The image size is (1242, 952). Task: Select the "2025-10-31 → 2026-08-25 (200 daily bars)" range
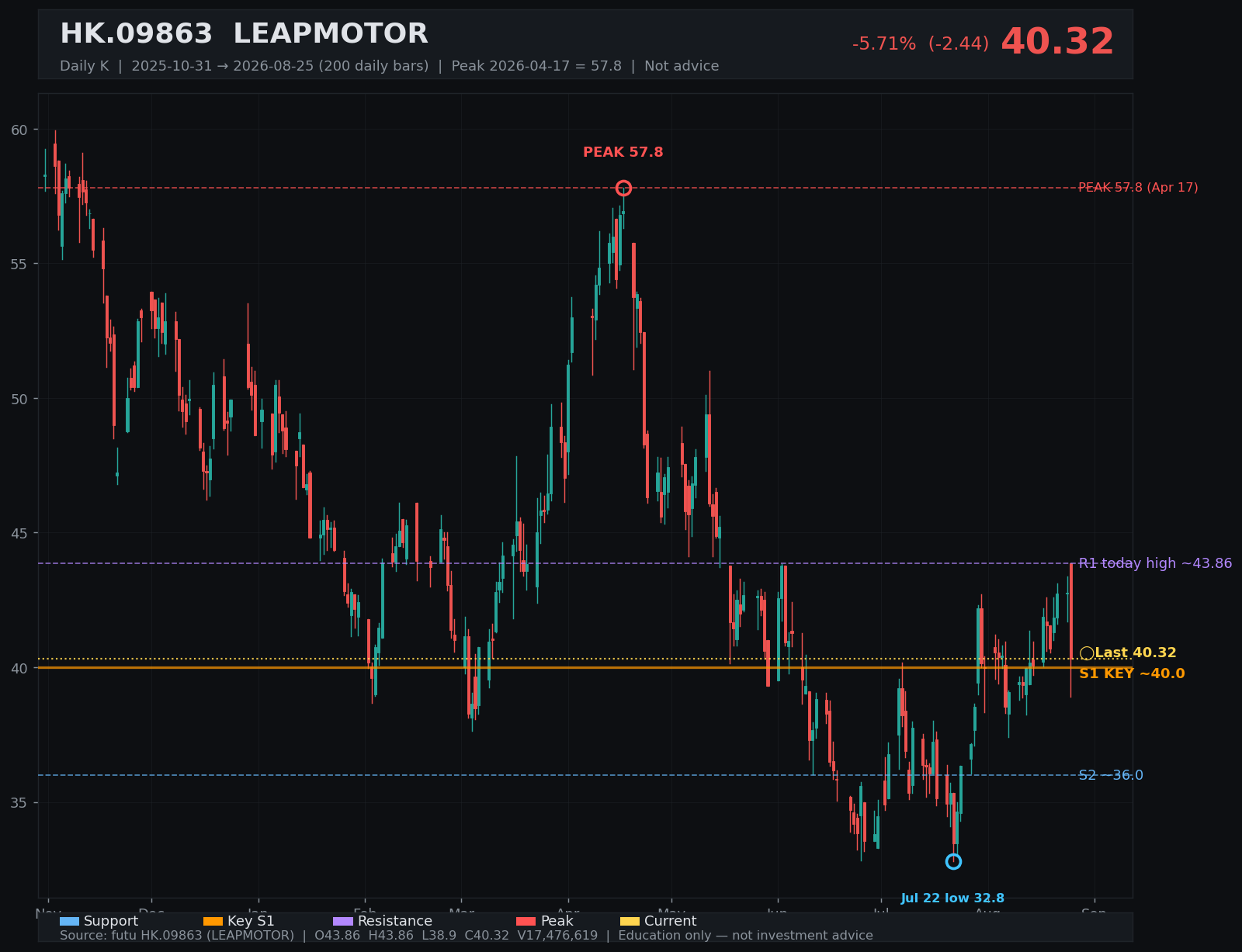tap(280, 66)
